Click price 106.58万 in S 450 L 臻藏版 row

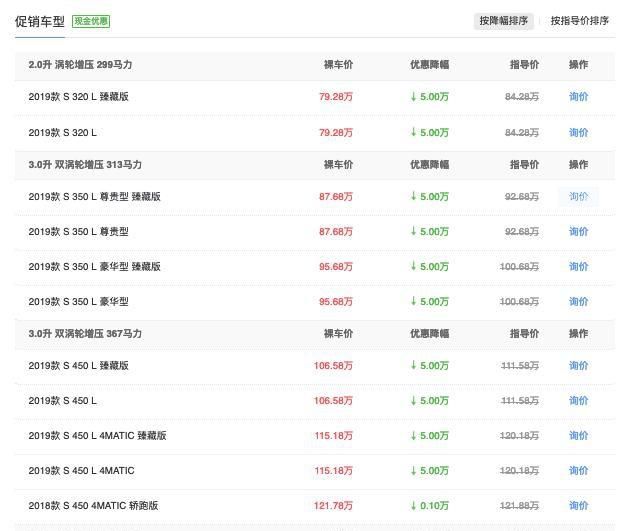point(333,366)
